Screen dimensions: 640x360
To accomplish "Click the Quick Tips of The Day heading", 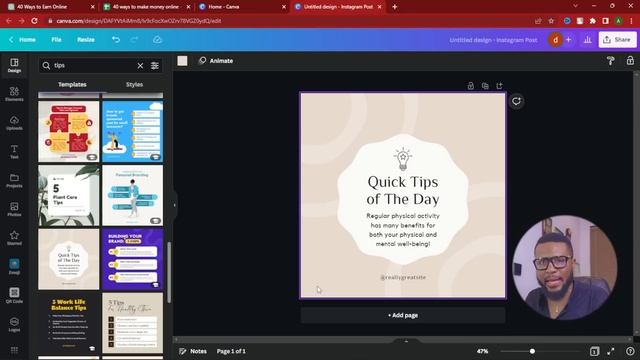I will [403, 191].
